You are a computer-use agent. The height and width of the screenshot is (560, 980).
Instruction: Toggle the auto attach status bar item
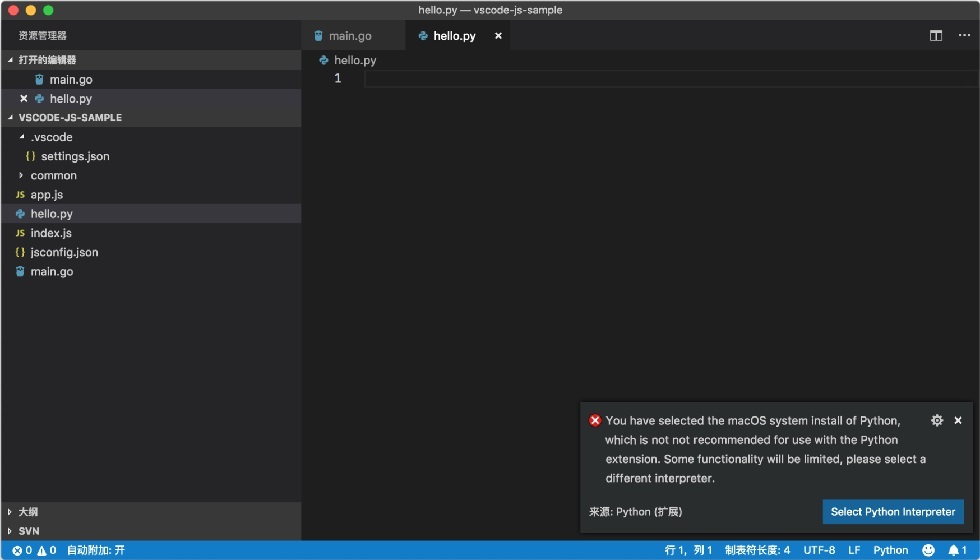[x=96, y=550]
